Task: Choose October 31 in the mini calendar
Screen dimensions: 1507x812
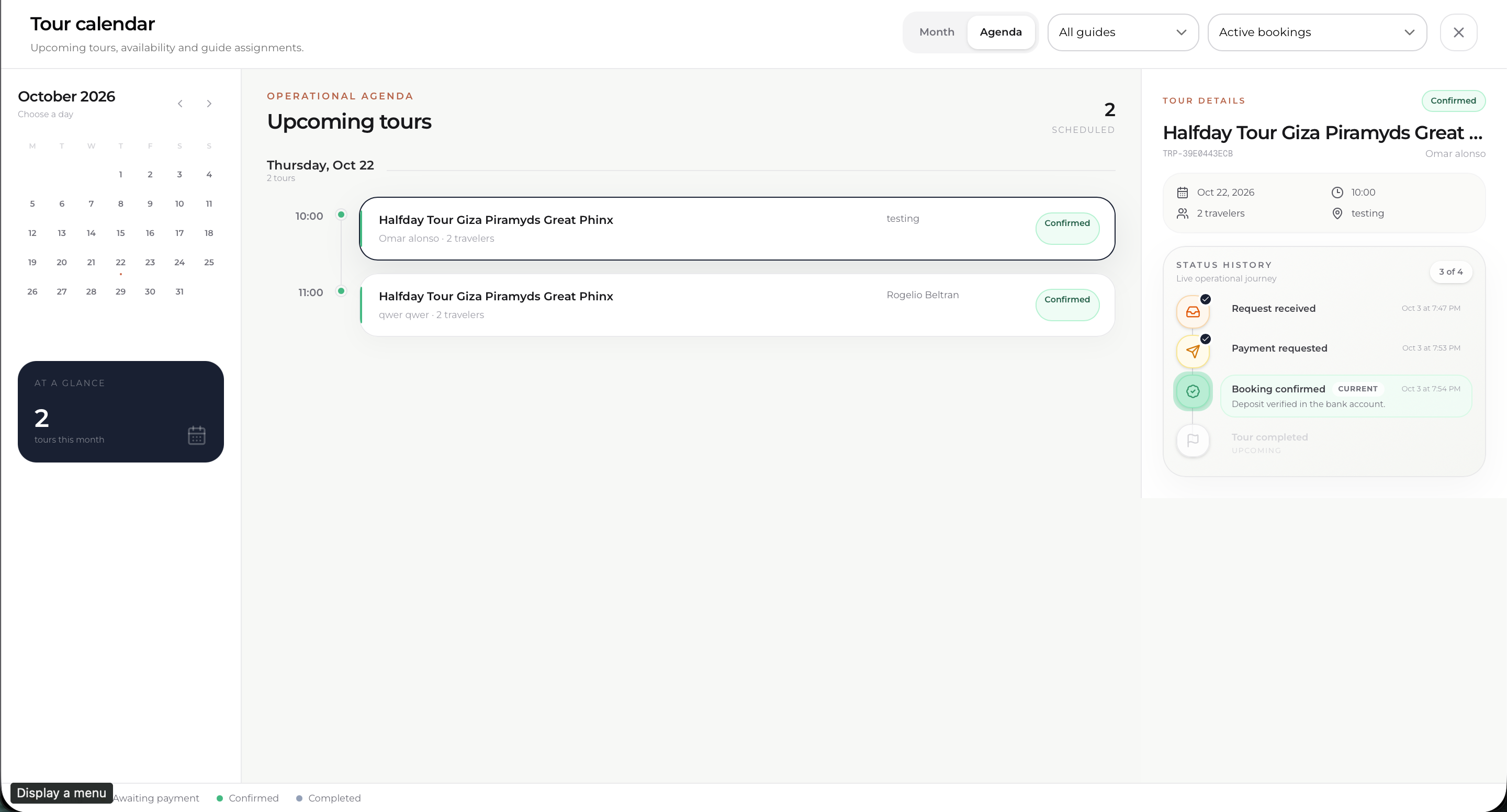Action: click(179, 291)
